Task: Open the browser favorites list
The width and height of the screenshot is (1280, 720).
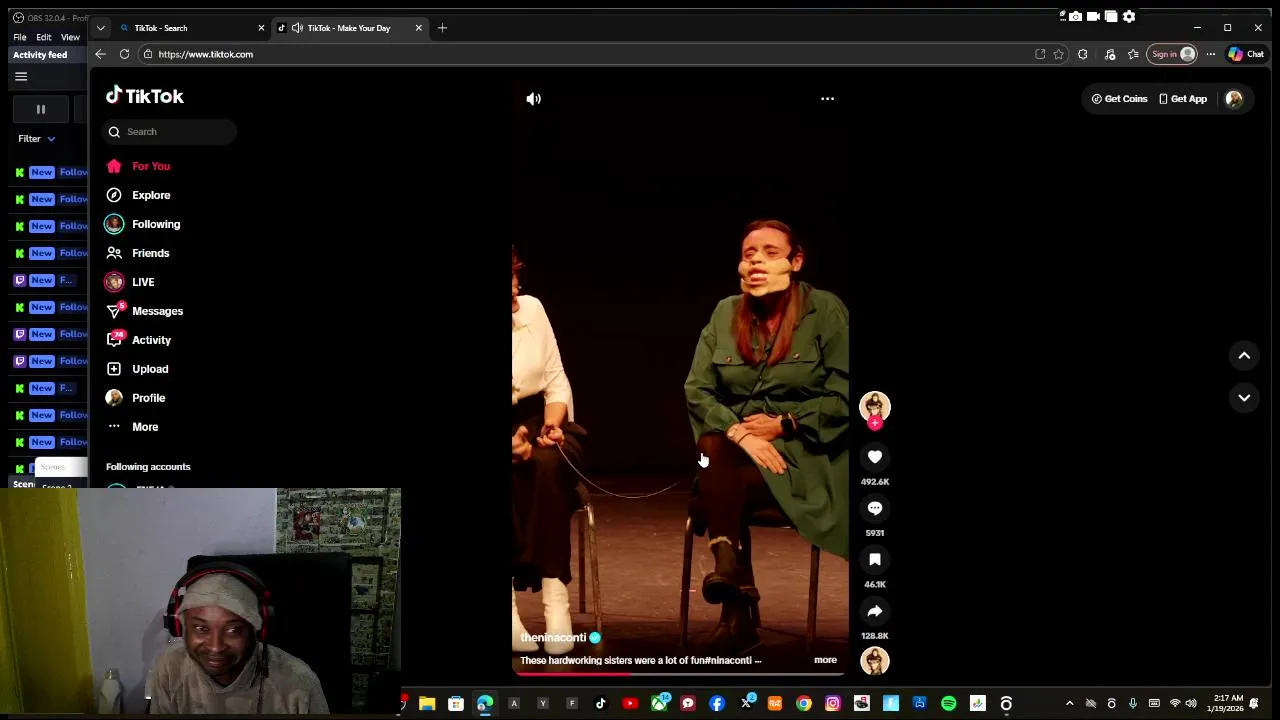Action: tap(1133, 54)
